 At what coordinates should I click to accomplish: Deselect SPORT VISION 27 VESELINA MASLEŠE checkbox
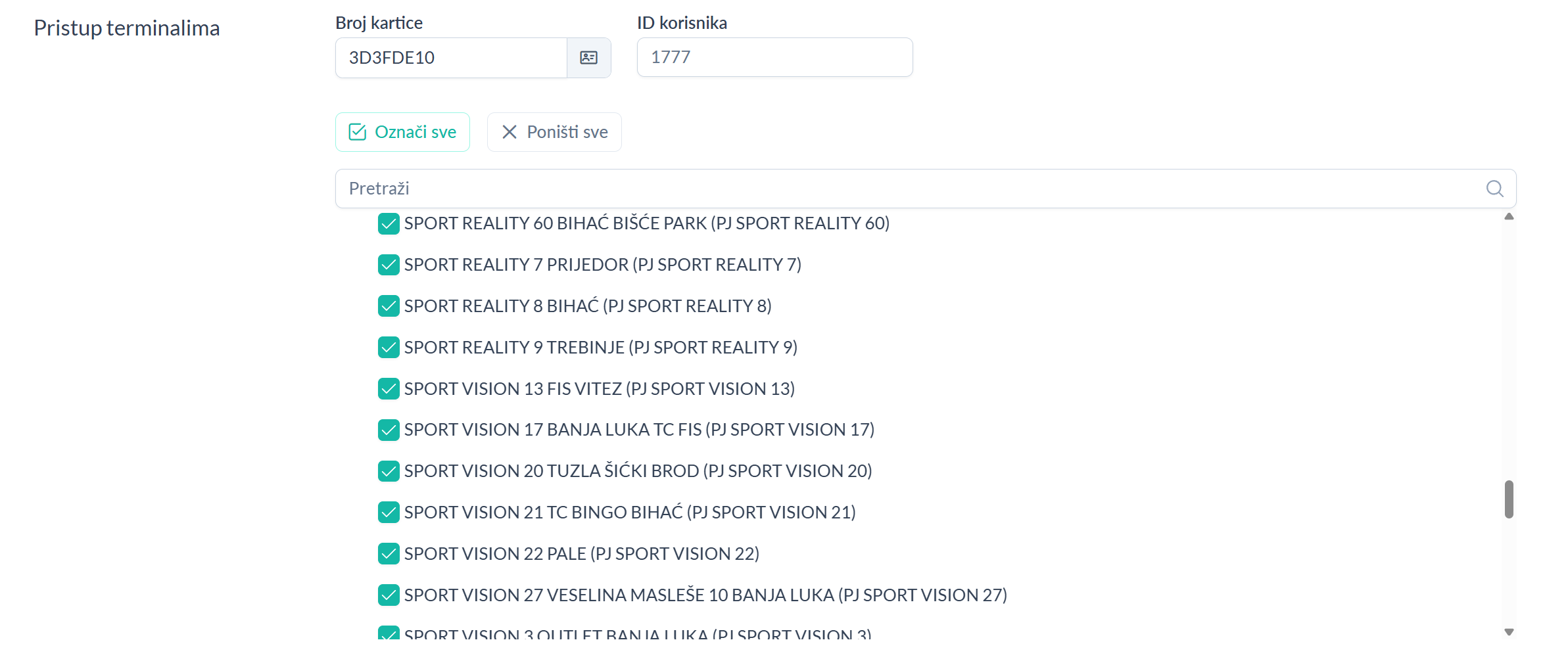(389, 595)
